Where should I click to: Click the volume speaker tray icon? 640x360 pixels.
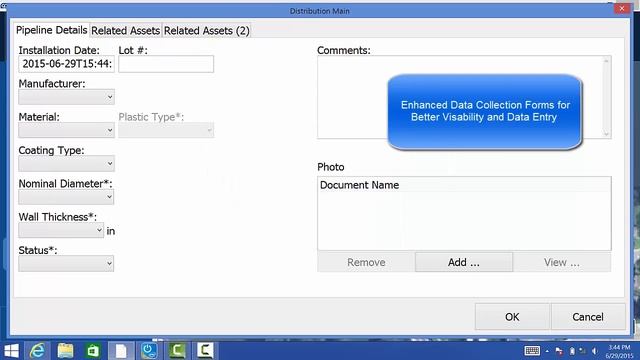tap(595, 351)
